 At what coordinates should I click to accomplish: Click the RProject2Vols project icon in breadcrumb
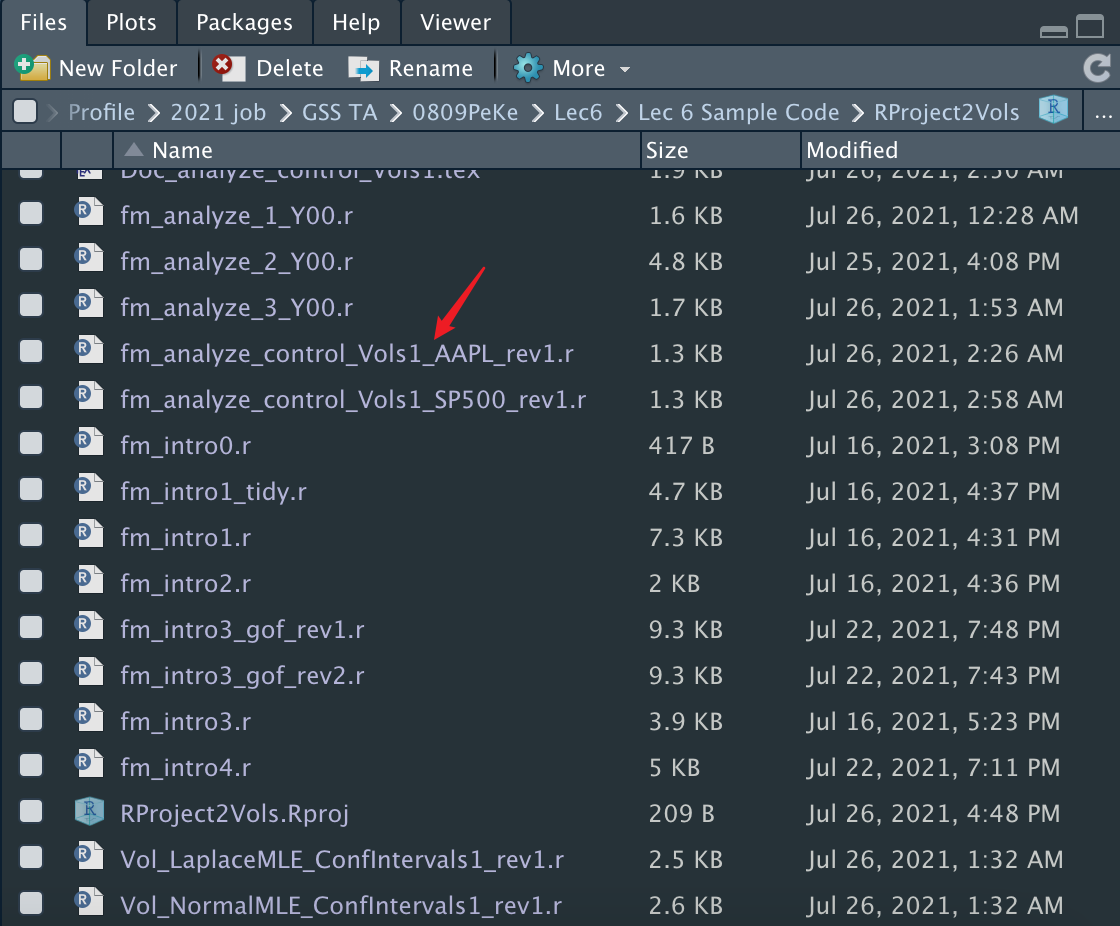1053,111
